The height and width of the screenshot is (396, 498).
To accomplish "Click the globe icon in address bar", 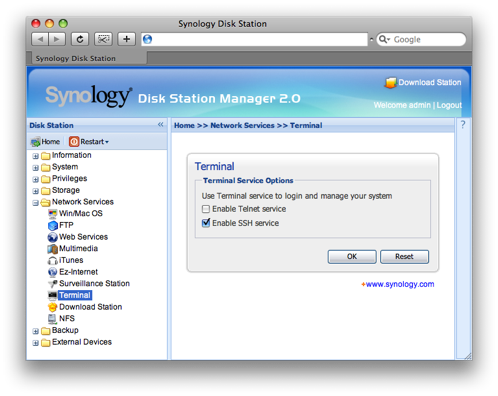I will click(147, 39).
